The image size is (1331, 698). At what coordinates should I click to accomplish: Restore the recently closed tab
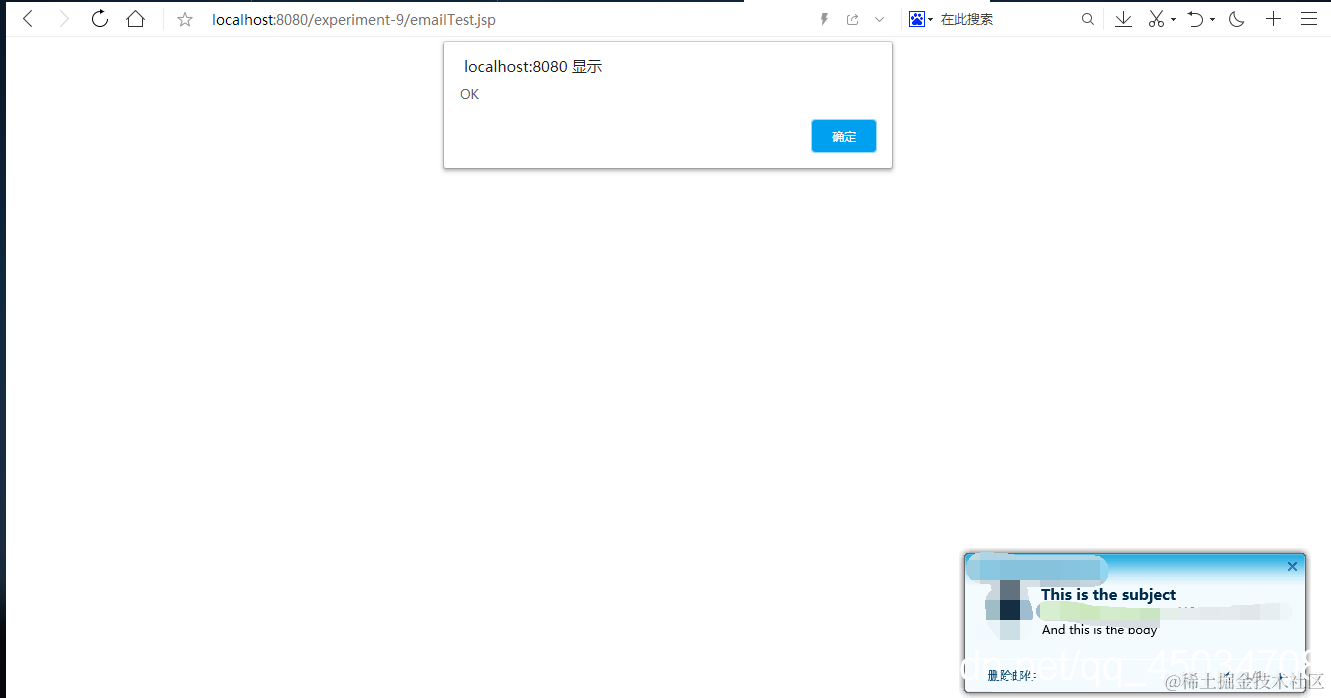coord(1197,18)
